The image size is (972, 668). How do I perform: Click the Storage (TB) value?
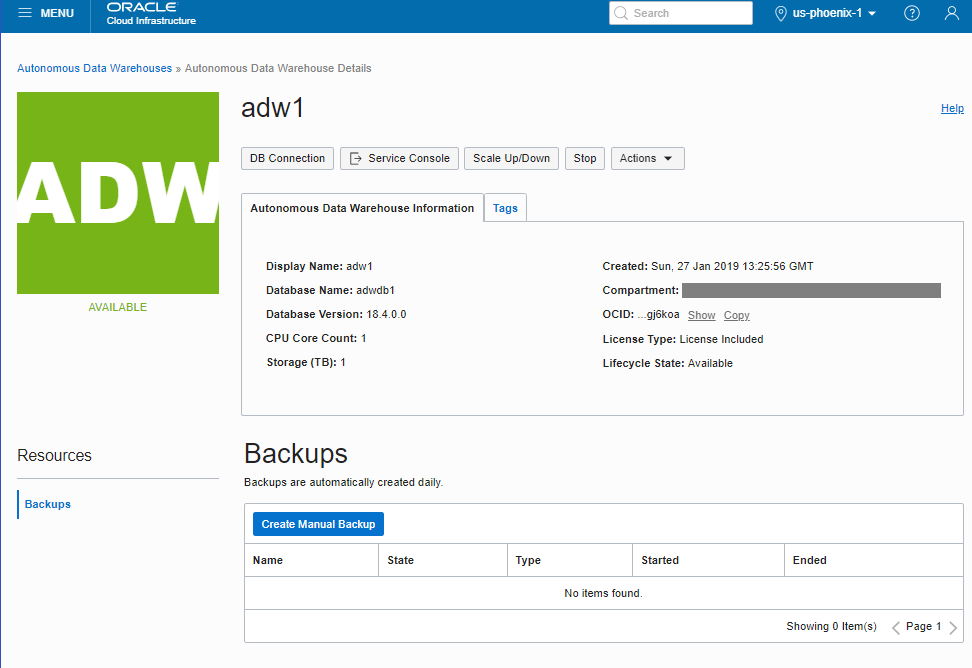tap(343, 362)
